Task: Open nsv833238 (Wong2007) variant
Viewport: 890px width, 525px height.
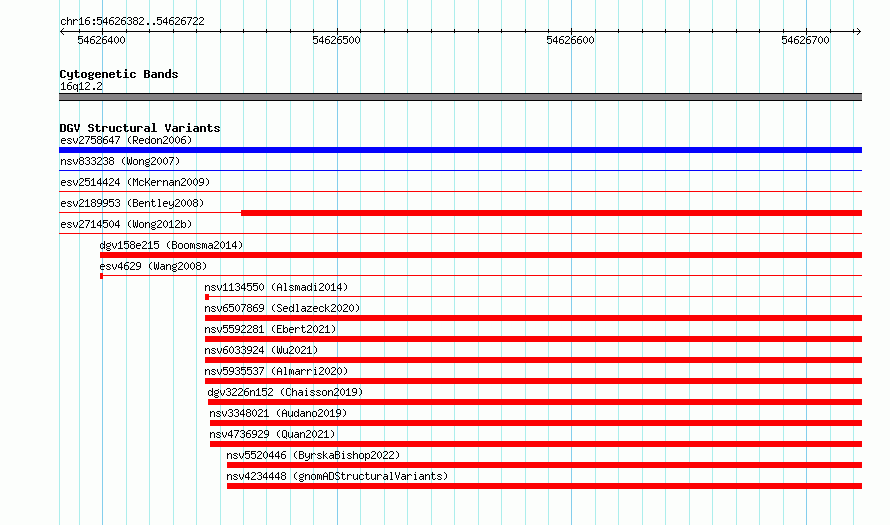Action: click(120, 161)
